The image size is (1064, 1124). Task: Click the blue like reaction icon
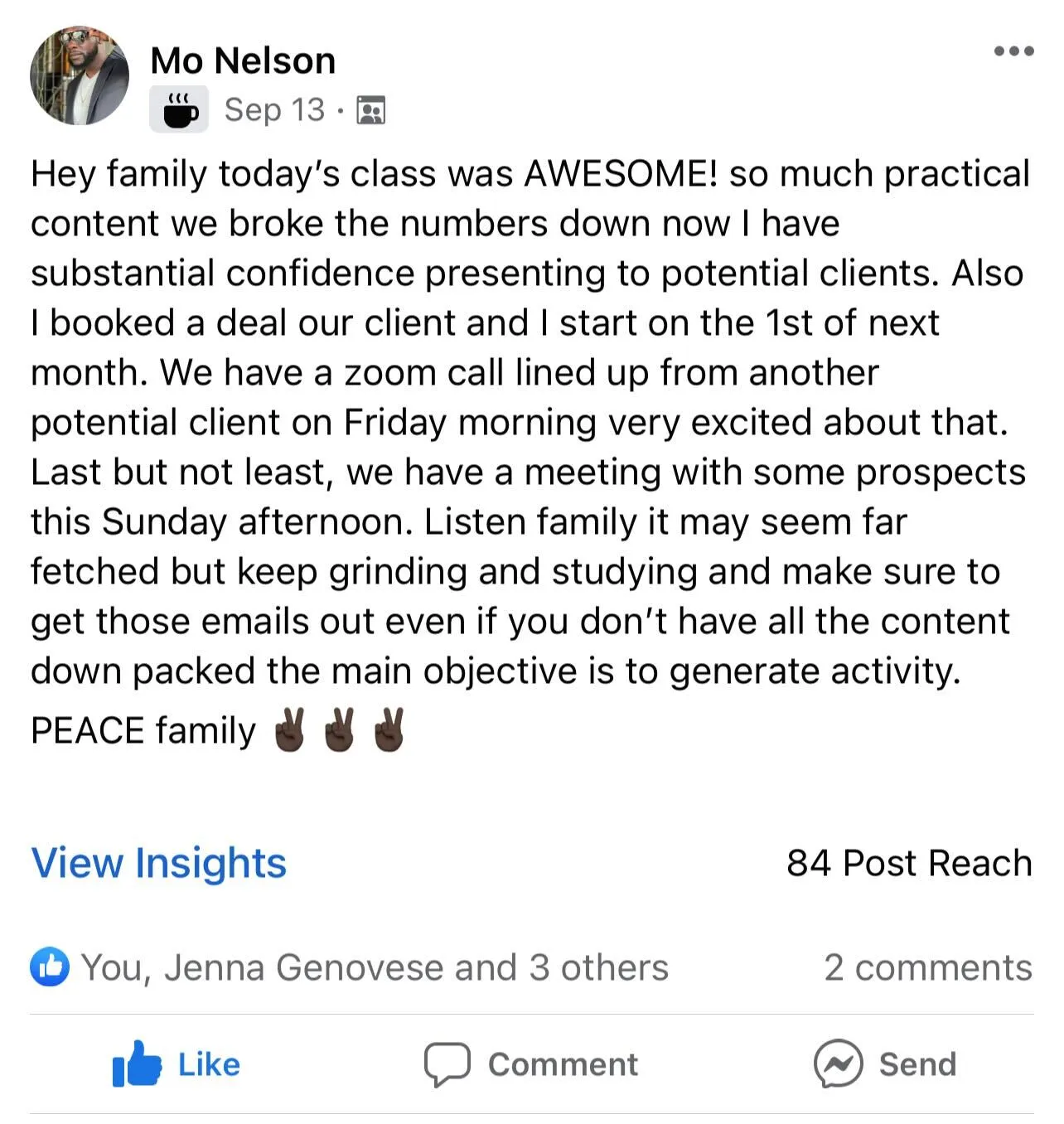[50, 967]
